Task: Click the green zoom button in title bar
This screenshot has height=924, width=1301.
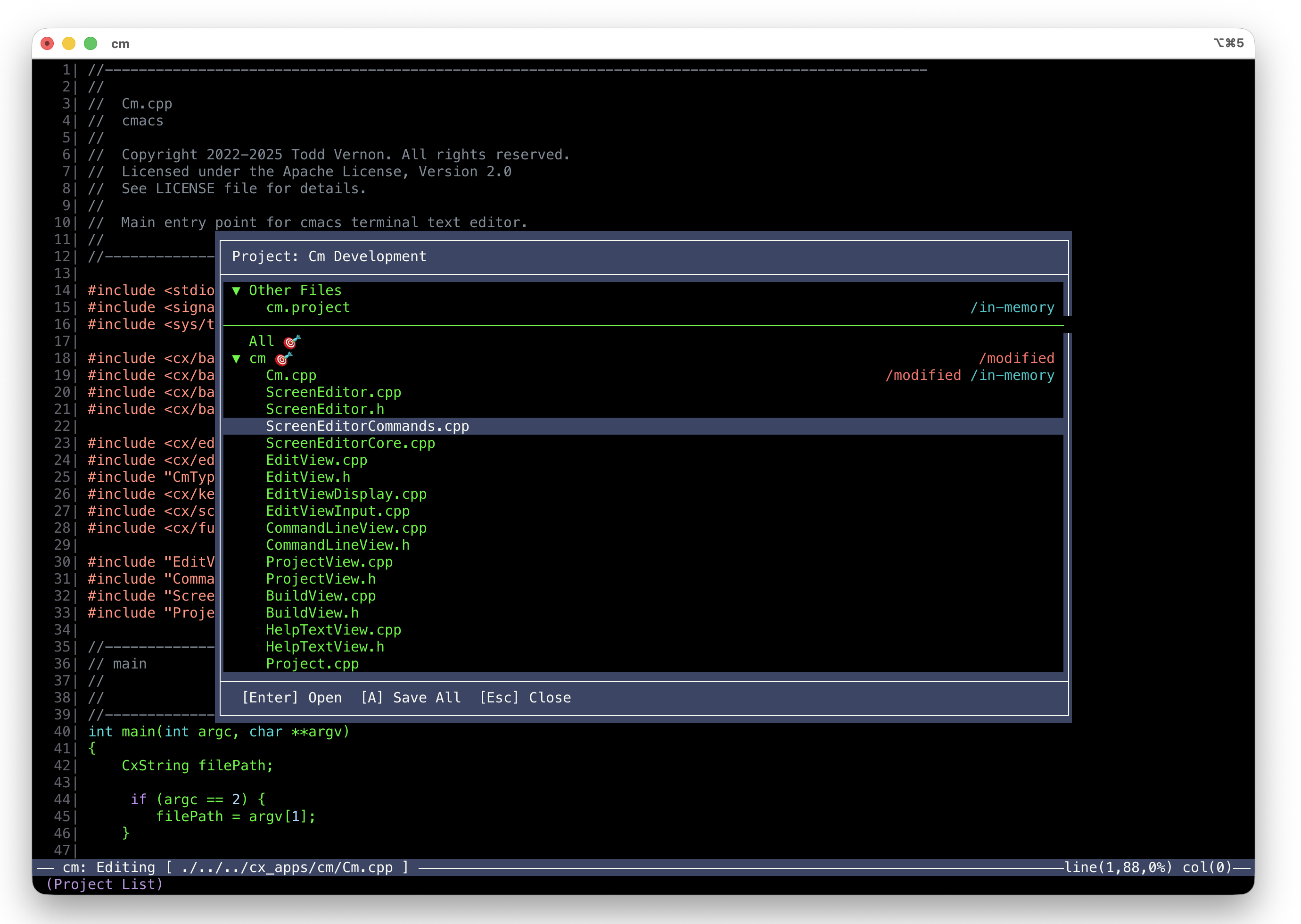Action: (90, 43)
